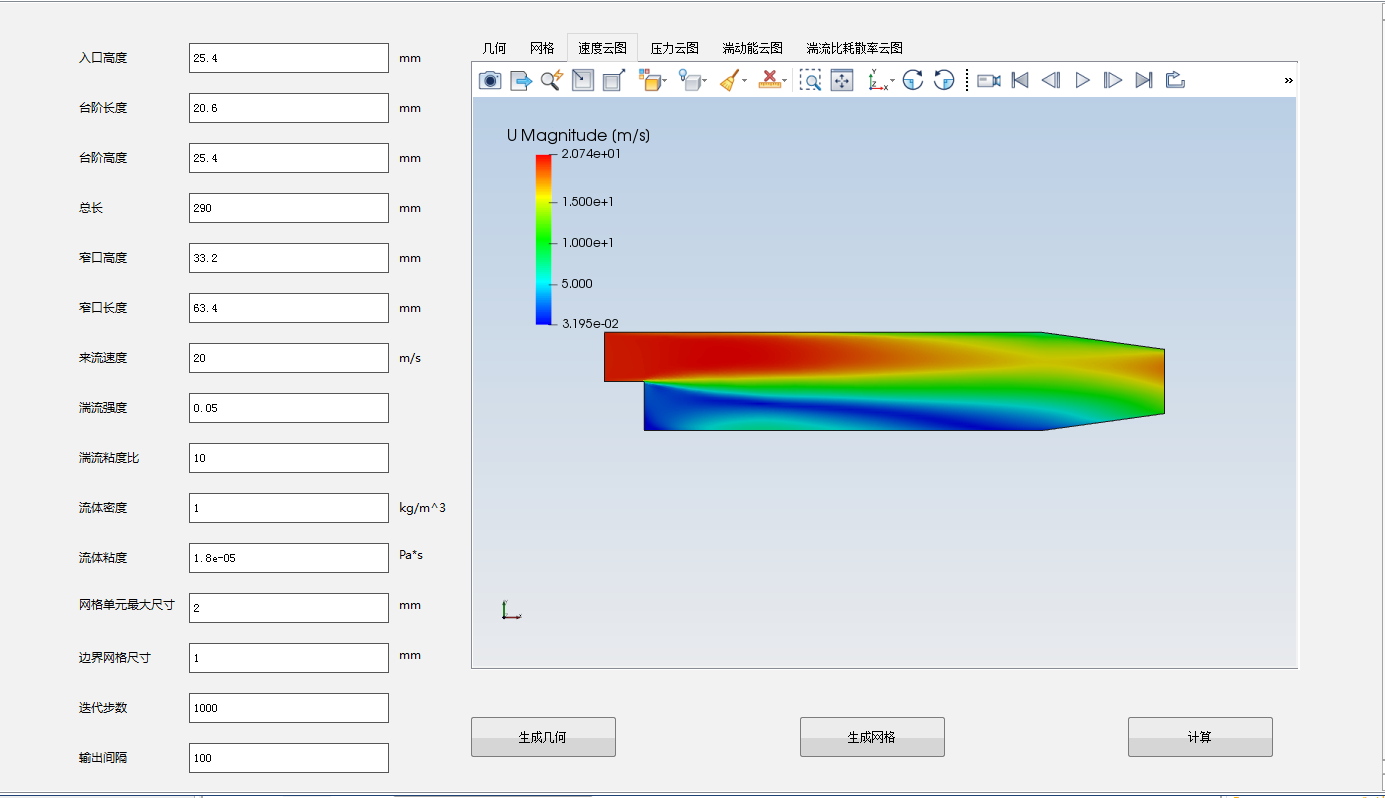Click the 湍流粘度比 input field
Image resolution: width=1385 pixels, height=798 pixels.
(x=289, y=458)
